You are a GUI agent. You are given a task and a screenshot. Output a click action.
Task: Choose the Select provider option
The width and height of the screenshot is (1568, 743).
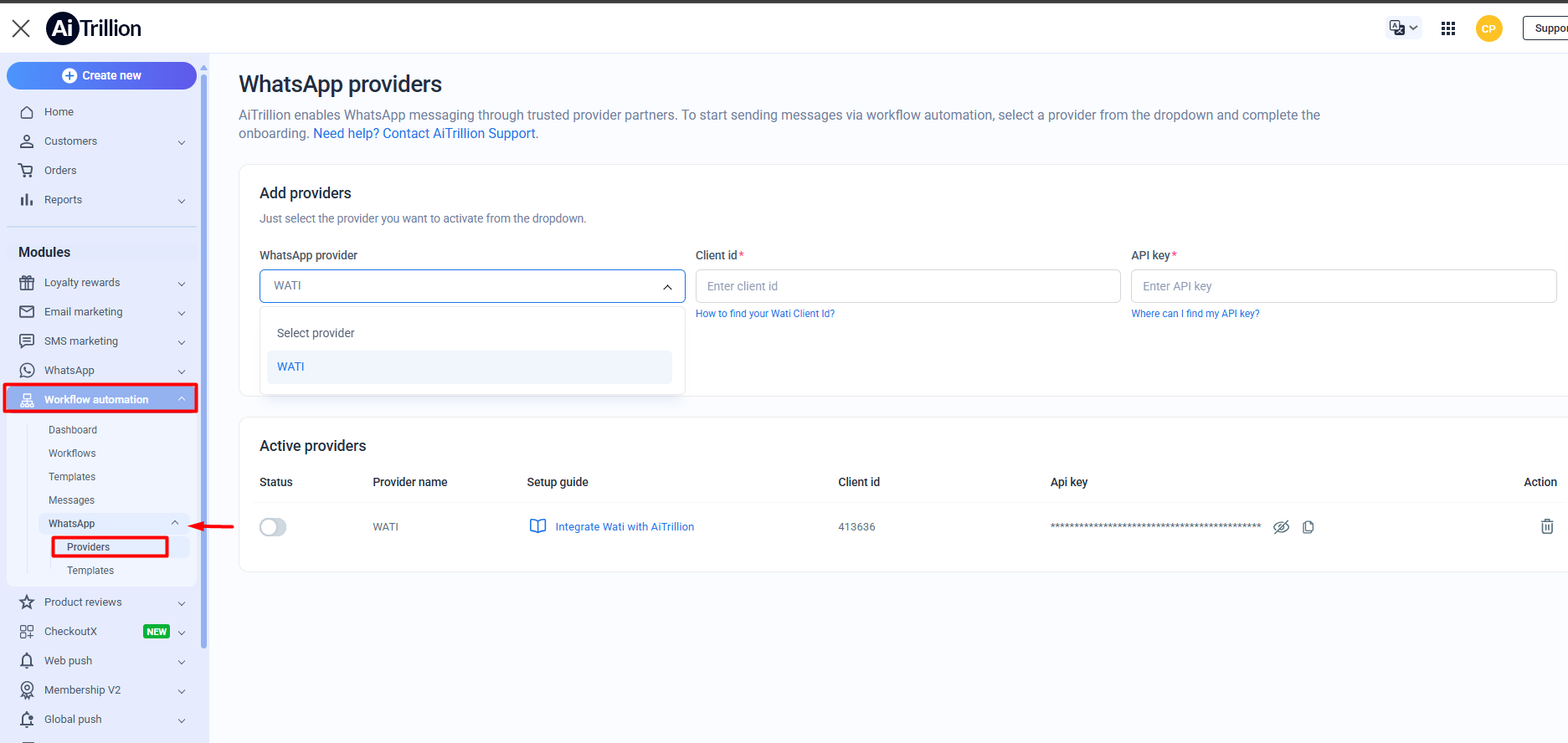tap(470, 333)
